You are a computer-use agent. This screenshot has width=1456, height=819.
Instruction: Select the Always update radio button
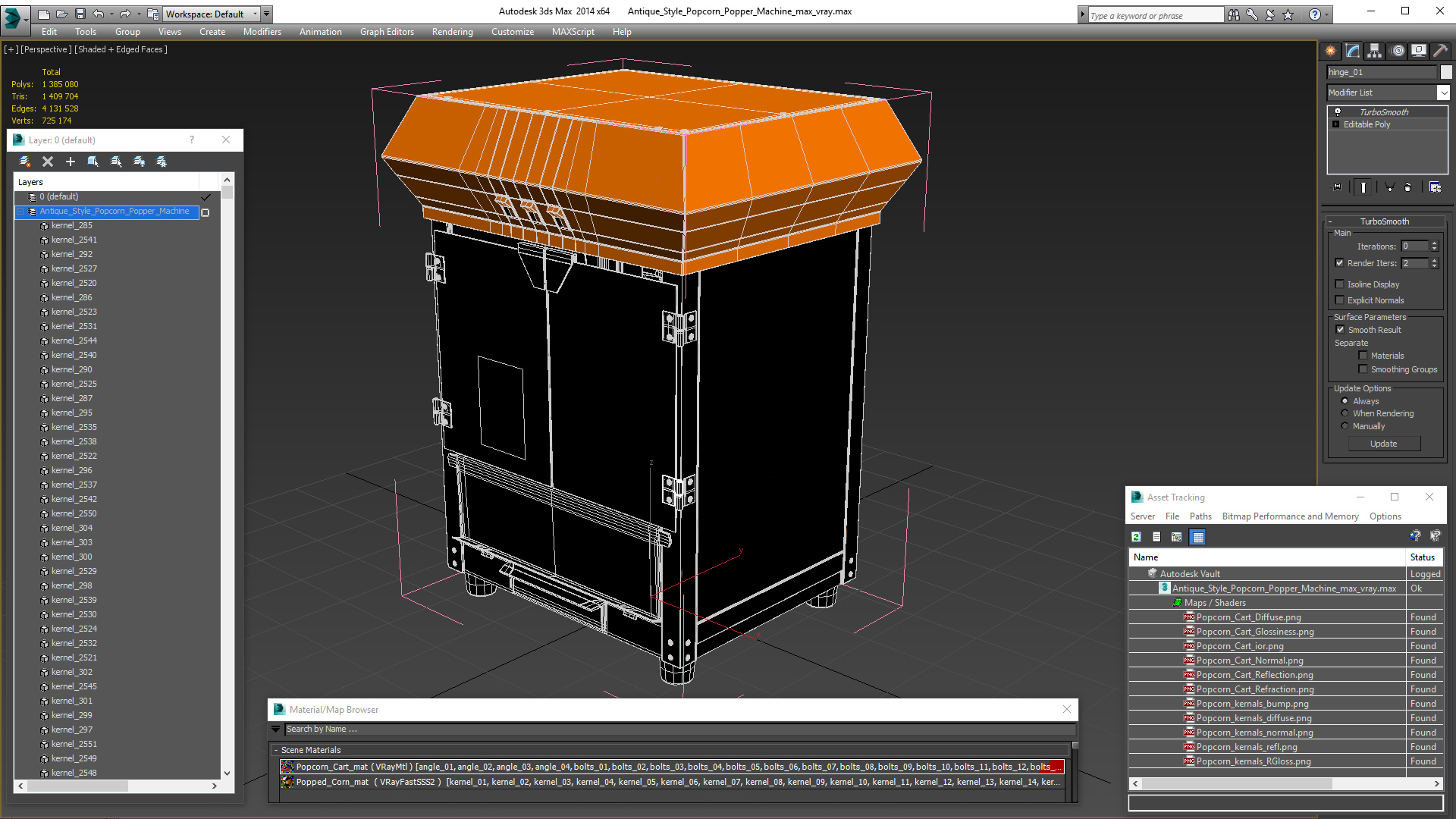tap(1345, 401)
